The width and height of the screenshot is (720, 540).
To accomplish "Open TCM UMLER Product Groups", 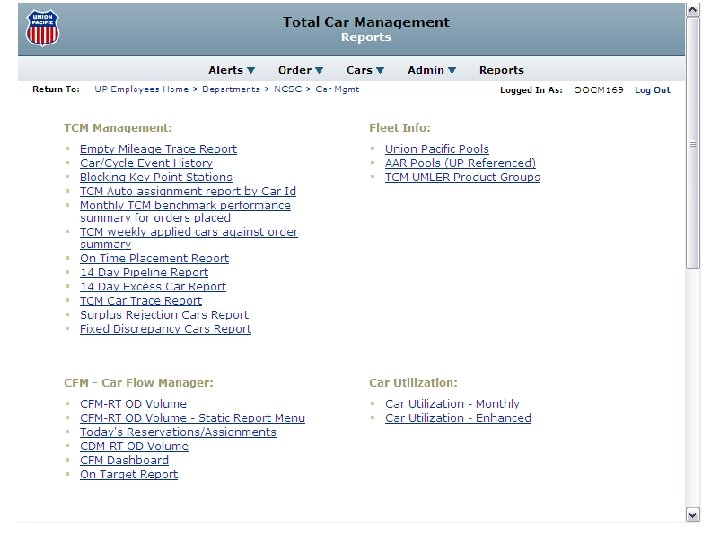I will (x=462, y=177).
